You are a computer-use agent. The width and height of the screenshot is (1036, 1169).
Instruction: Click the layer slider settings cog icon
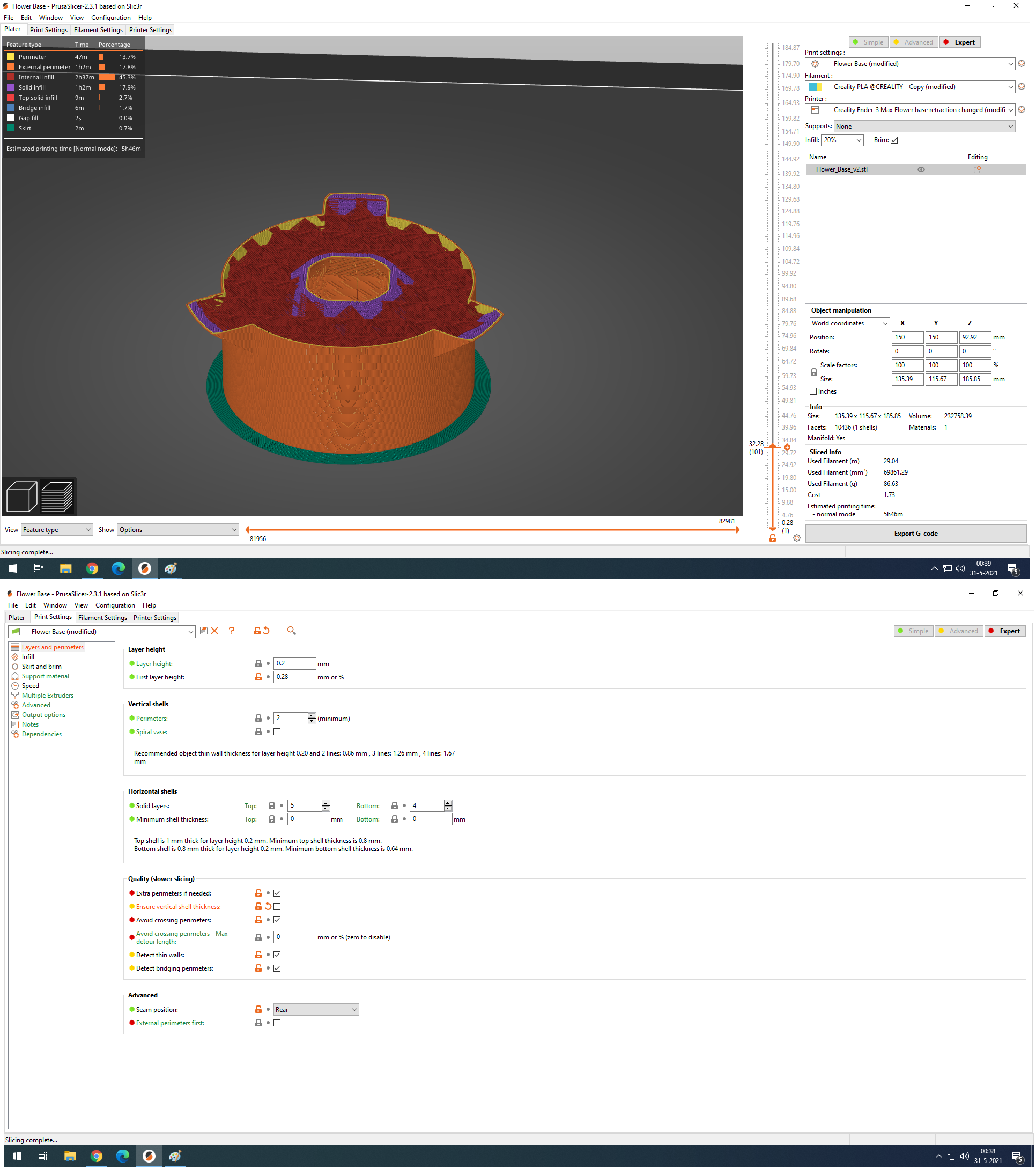(796, 538)
